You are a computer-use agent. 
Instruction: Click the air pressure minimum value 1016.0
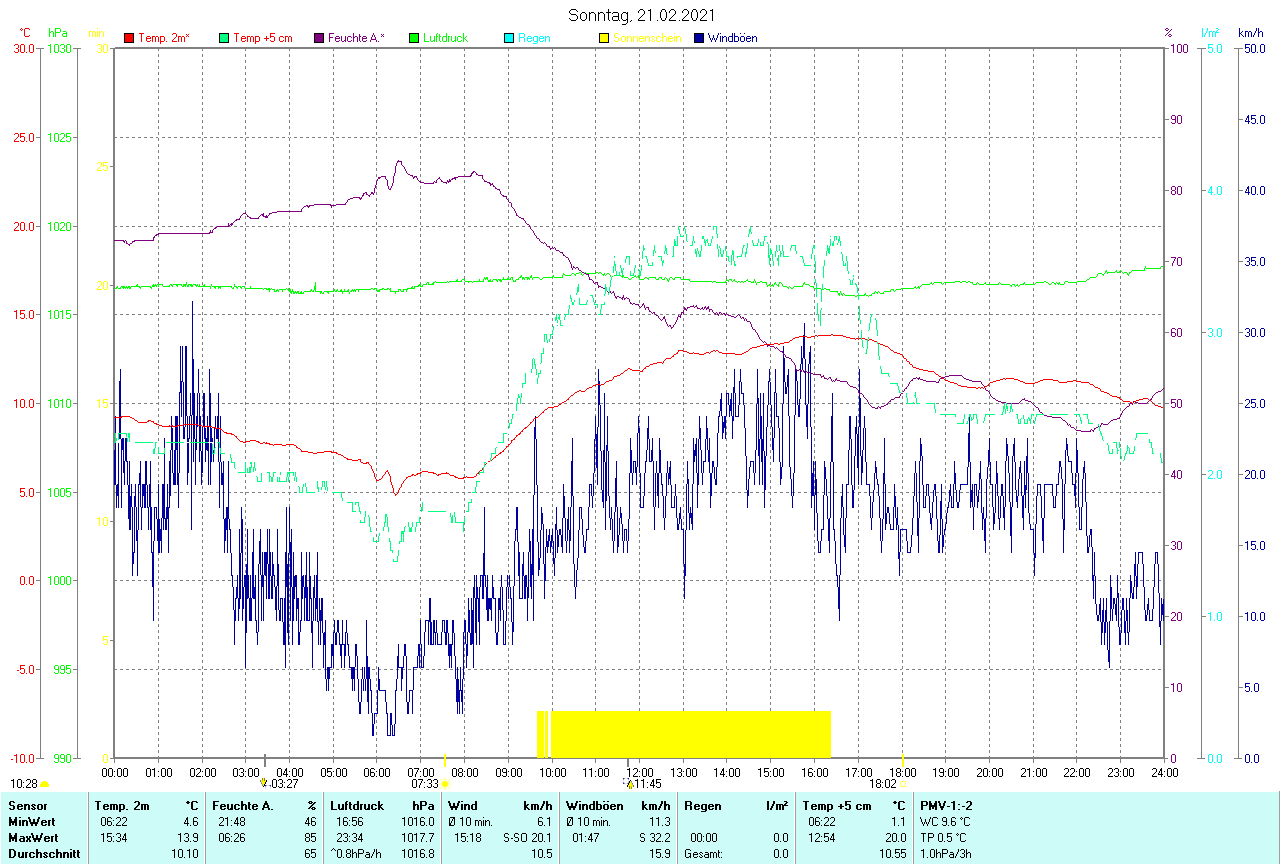click(416, 822)
